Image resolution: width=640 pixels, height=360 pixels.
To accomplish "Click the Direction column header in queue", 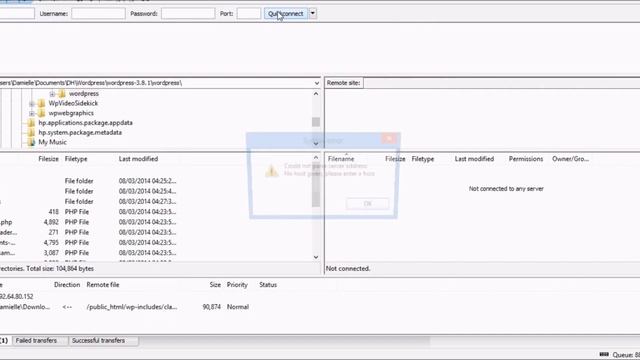I will [67, 285].
